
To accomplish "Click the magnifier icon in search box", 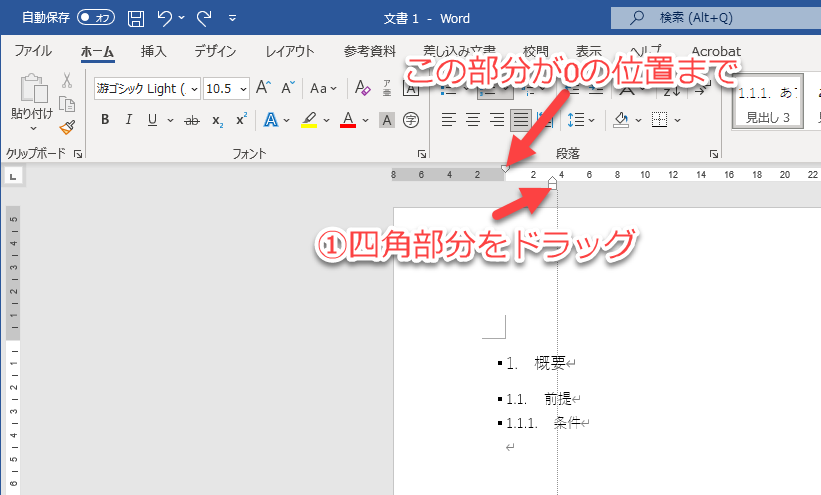I will [x=636, y=18].
